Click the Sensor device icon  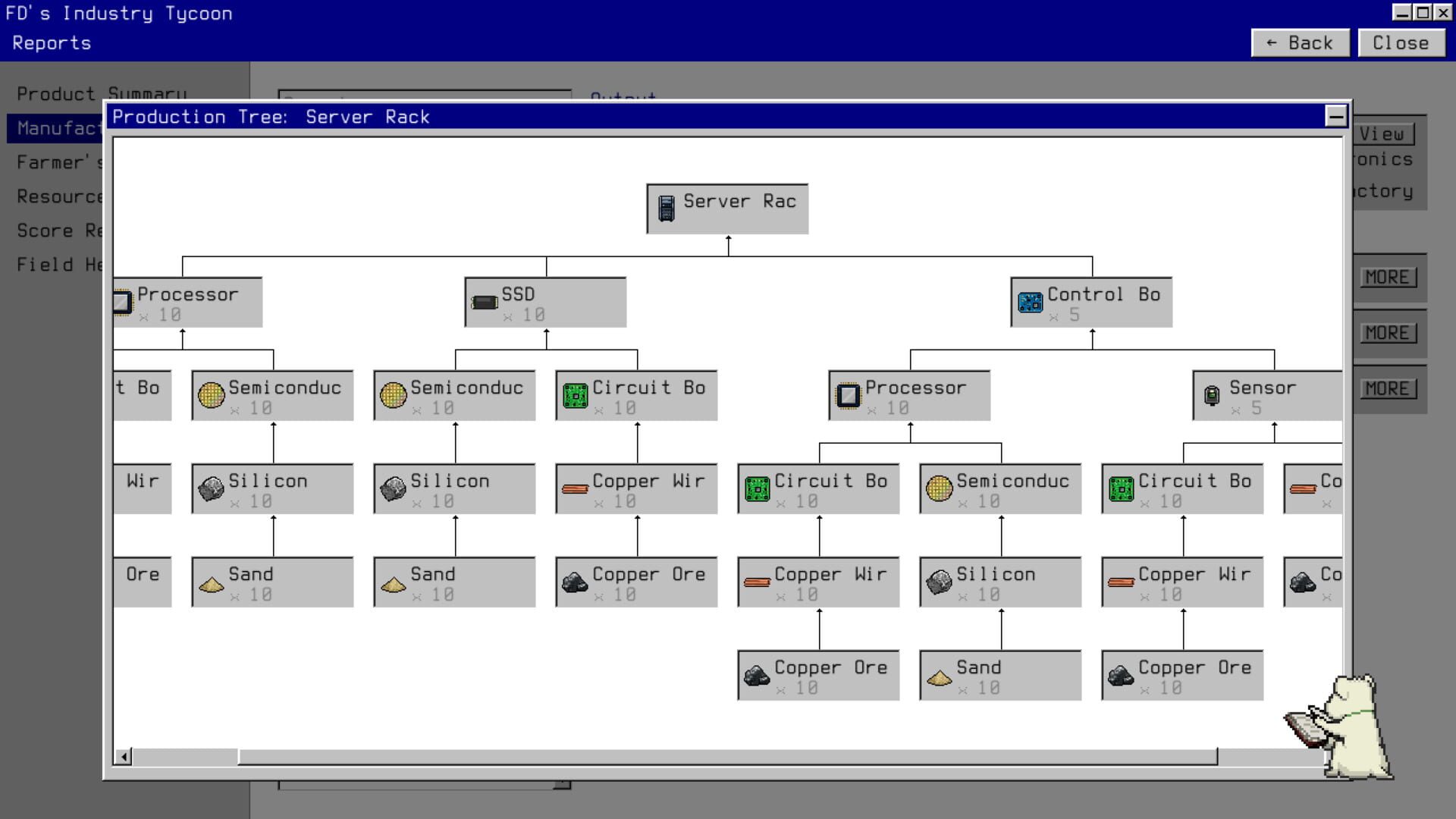tap(1212, 395)
